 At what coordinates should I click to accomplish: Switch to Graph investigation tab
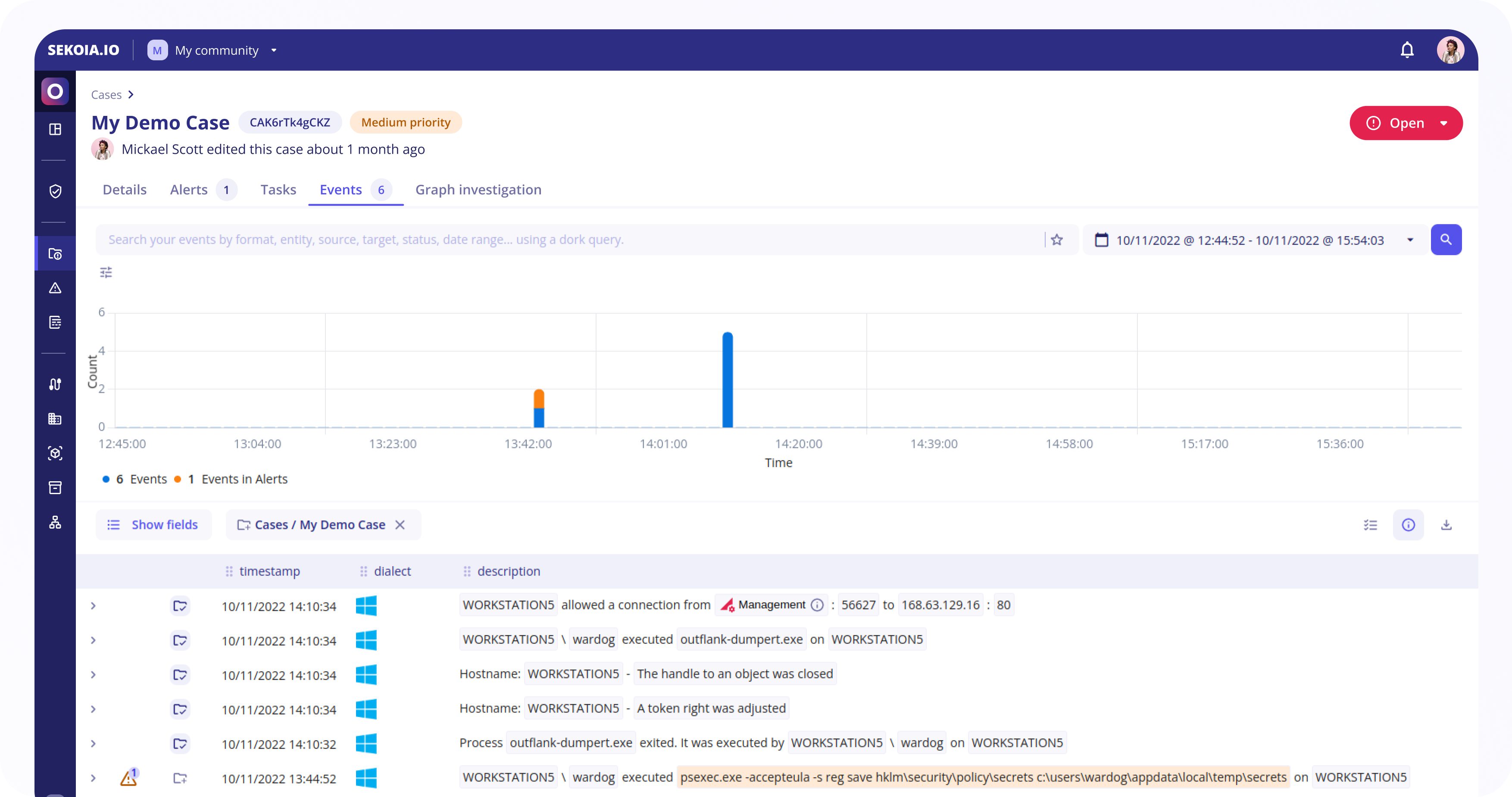tap(478, 190)
